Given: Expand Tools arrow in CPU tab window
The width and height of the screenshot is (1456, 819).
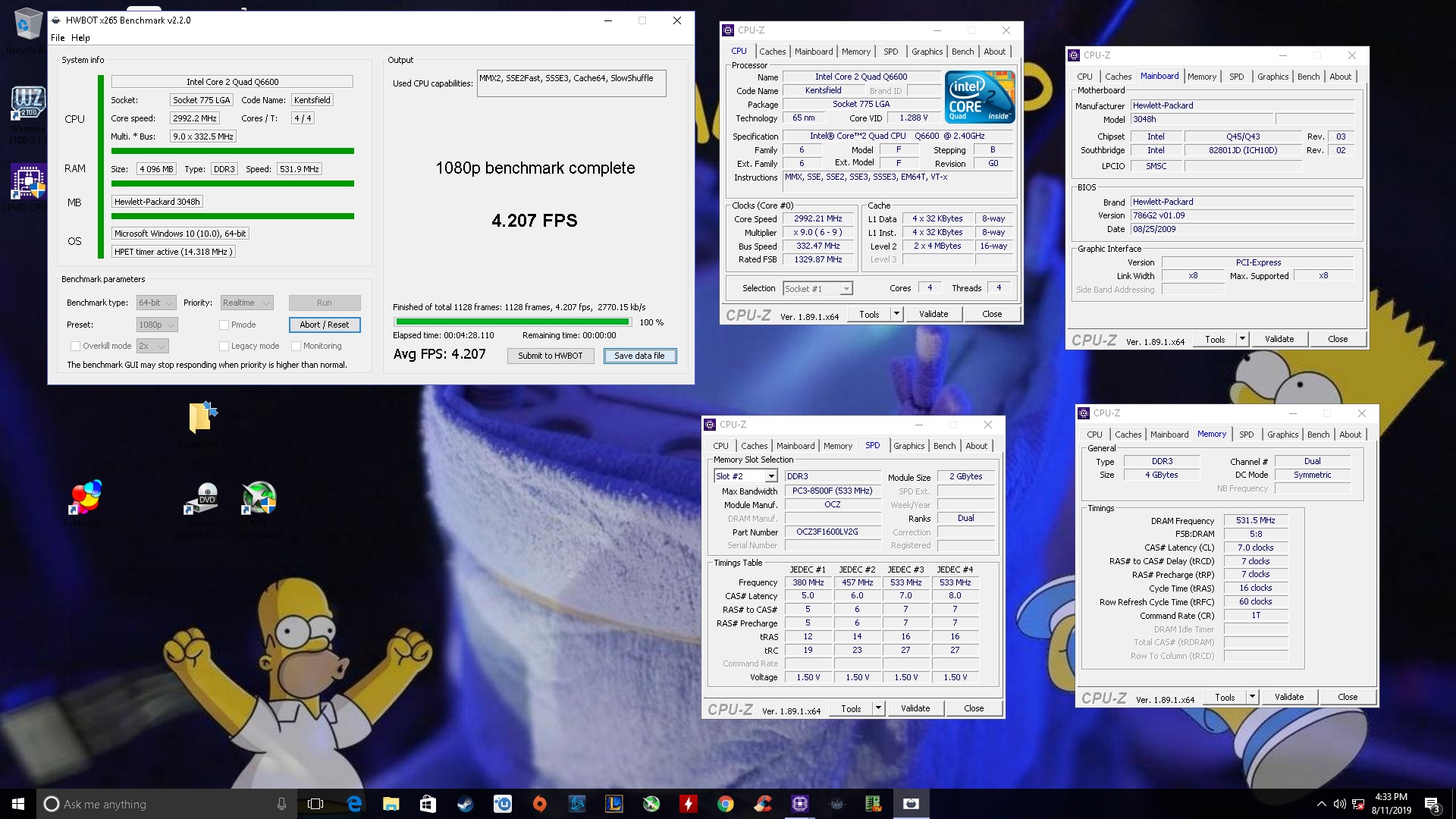Looking at the screenshot, I should [896, 314].
